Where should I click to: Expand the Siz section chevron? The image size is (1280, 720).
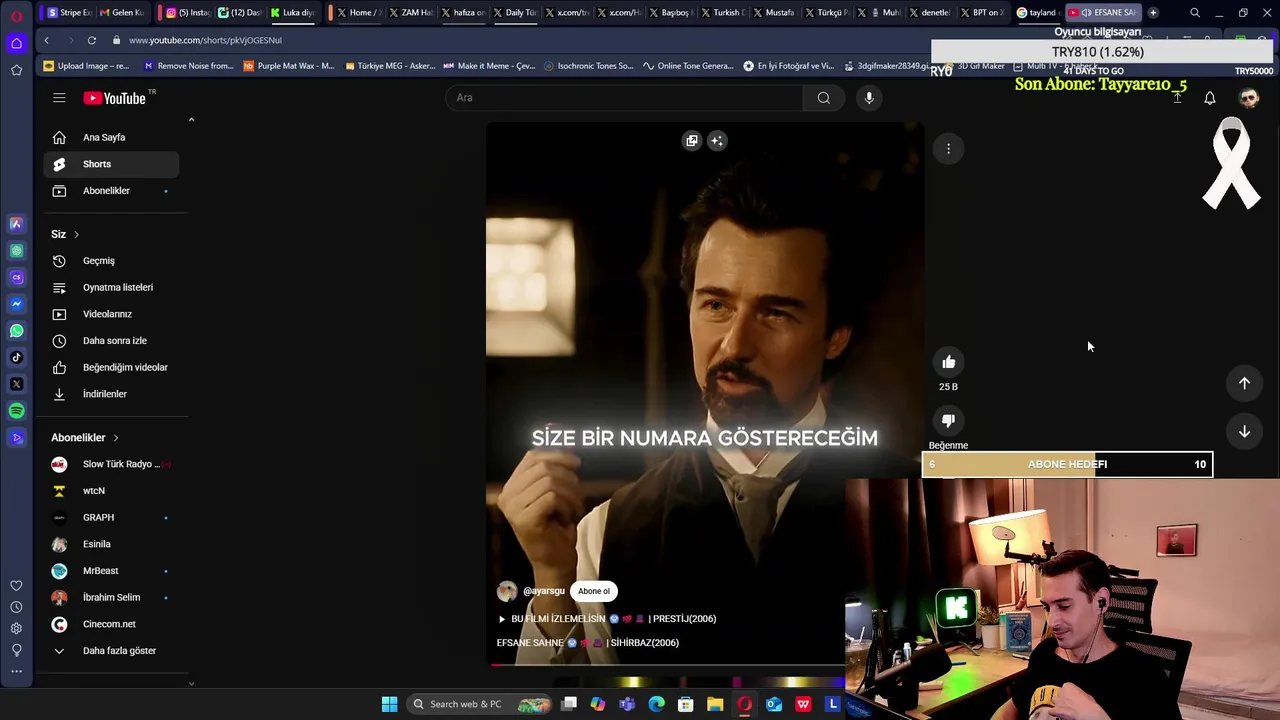[x=76, y=234]
